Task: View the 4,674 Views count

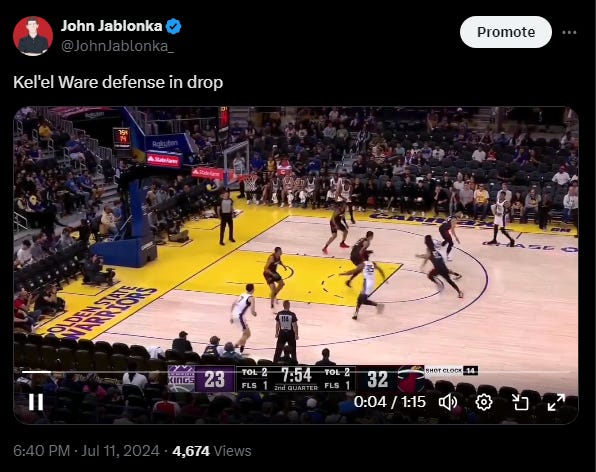Action: pos(211,451)
